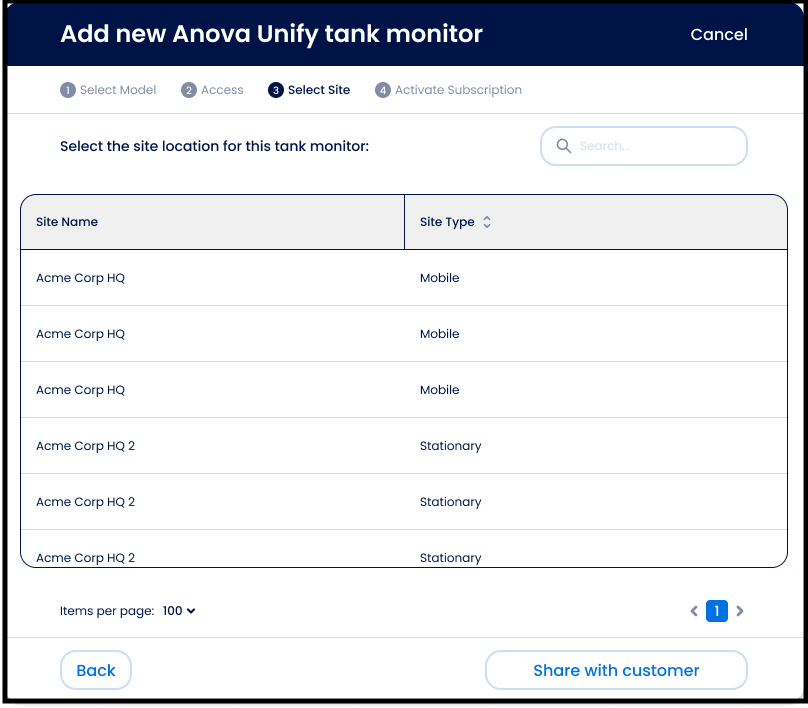Switch to Select Model step
Image resolution: width=808 pixels, height=708 pixels.
[118, 90]
